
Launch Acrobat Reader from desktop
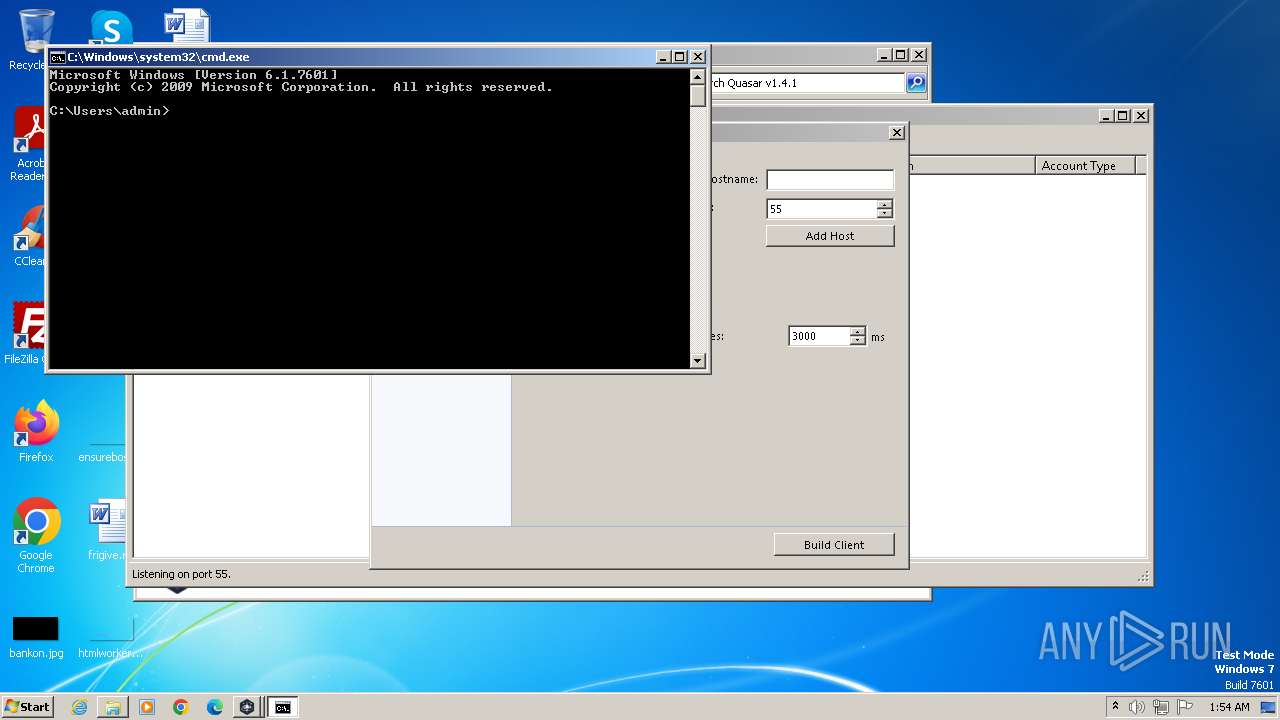click(x=28, y=145)
